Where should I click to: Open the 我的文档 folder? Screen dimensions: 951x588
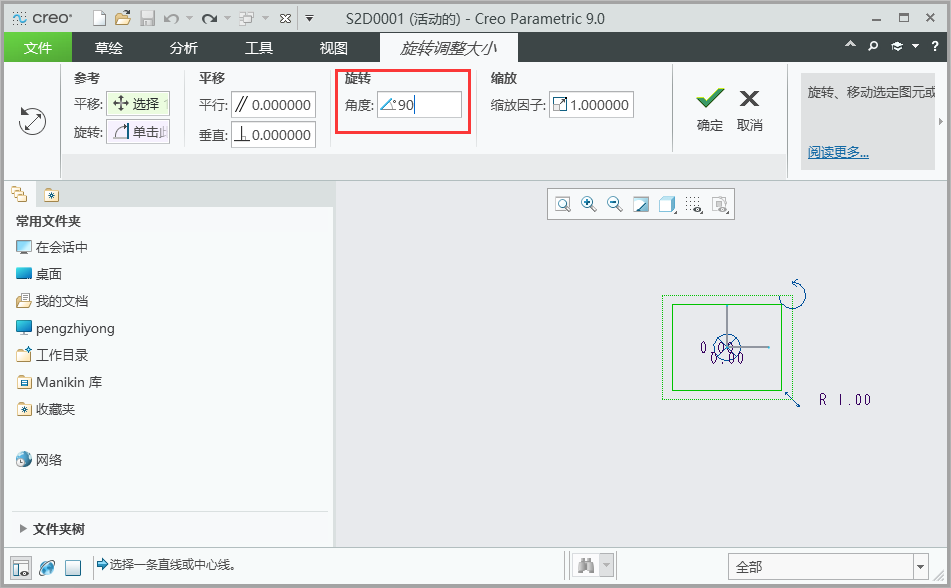[52, 301]
